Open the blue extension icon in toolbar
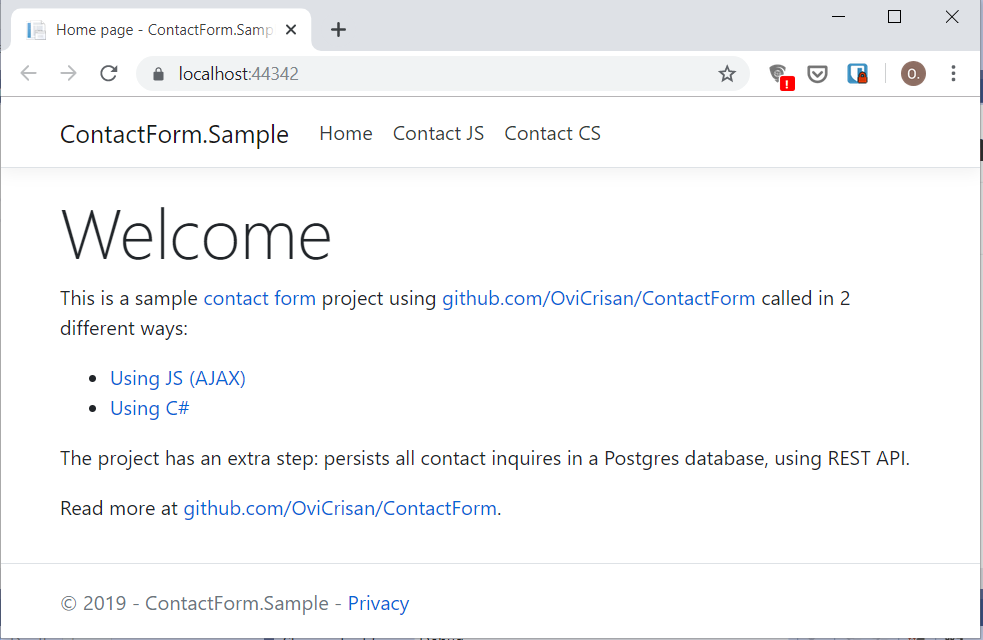This screenshot has height=640, width=983. [857, 73]
